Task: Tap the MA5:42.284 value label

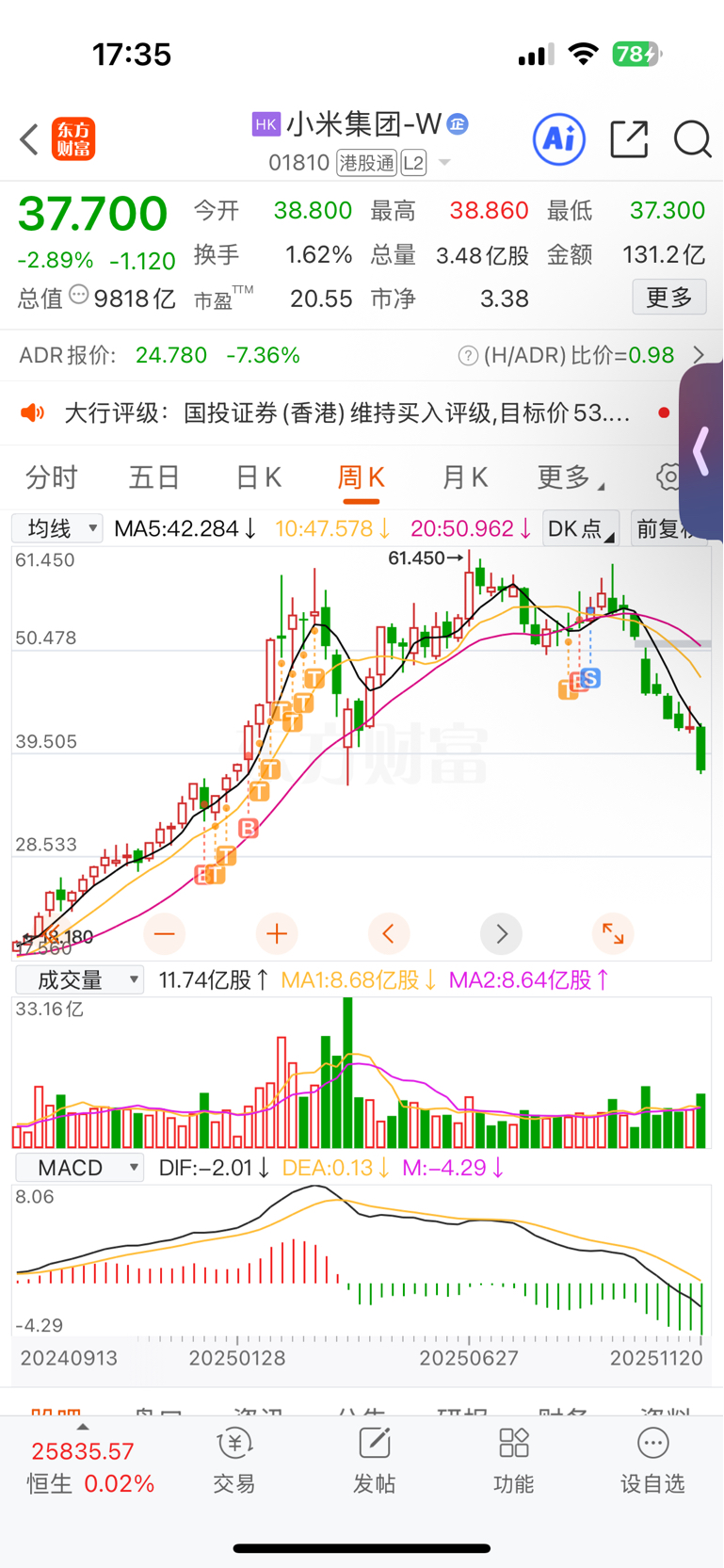Action: pyautogui.click(x=185, y=528)
